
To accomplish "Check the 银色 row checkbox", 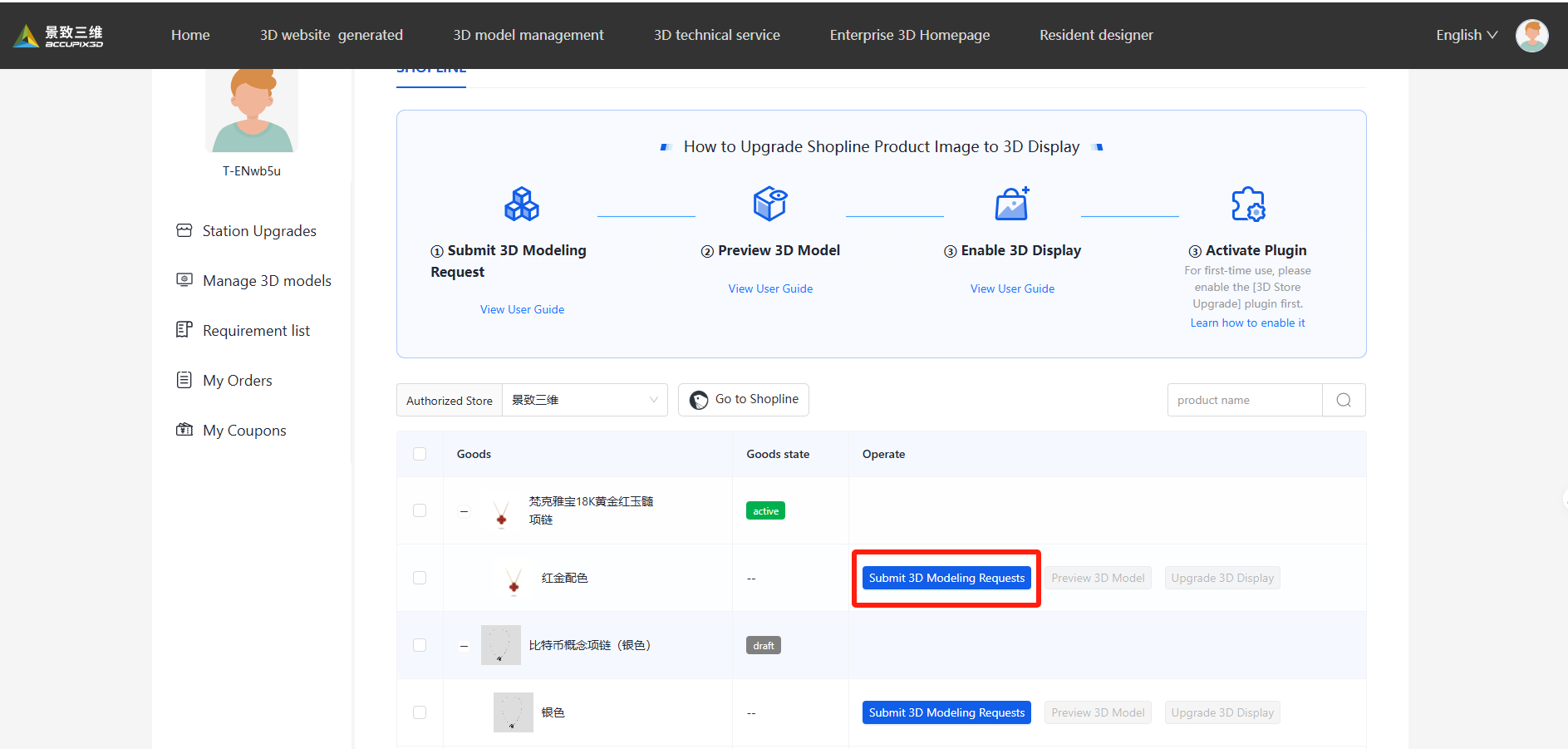I will (420, 712).
